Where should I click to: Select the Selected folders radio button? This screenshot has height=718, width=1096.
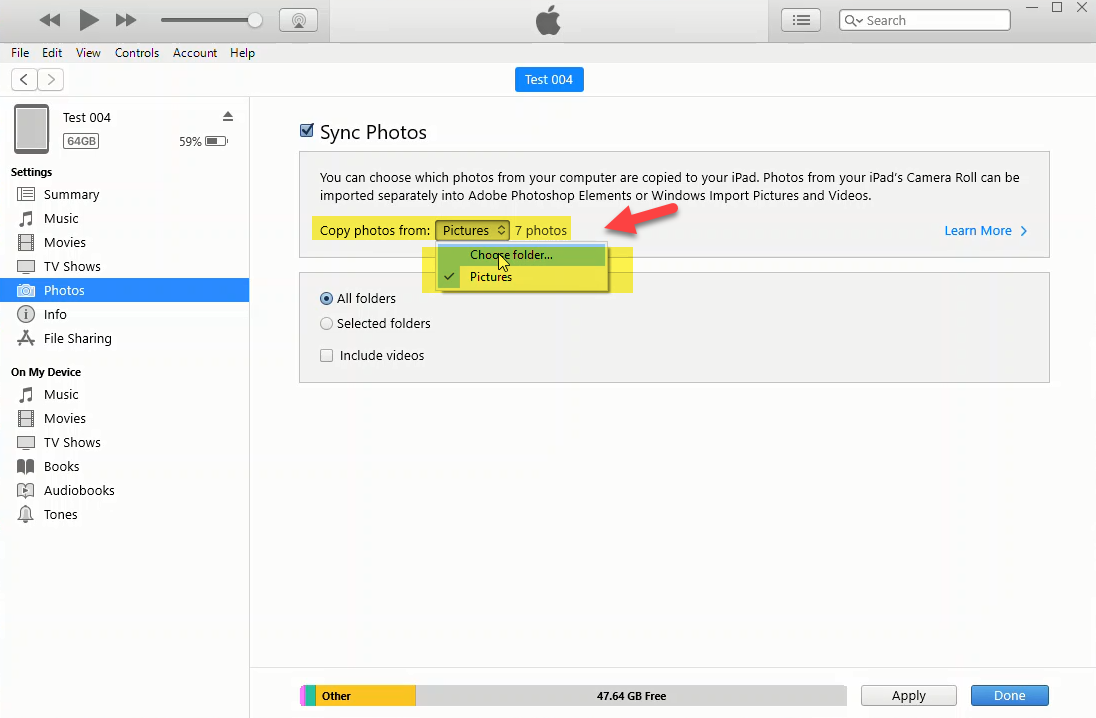[x=326, y=324]
